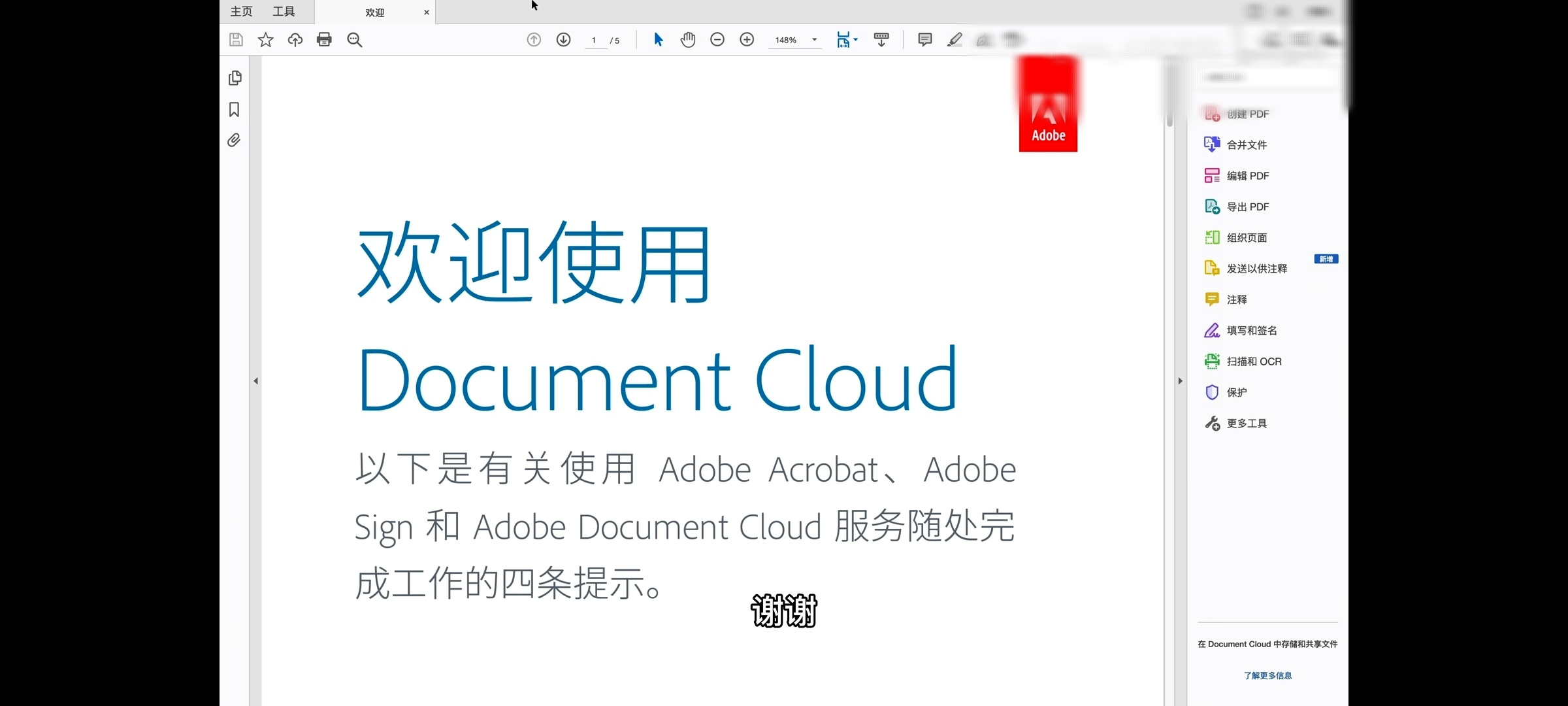Select the Highlight text pen

(955, 40)
